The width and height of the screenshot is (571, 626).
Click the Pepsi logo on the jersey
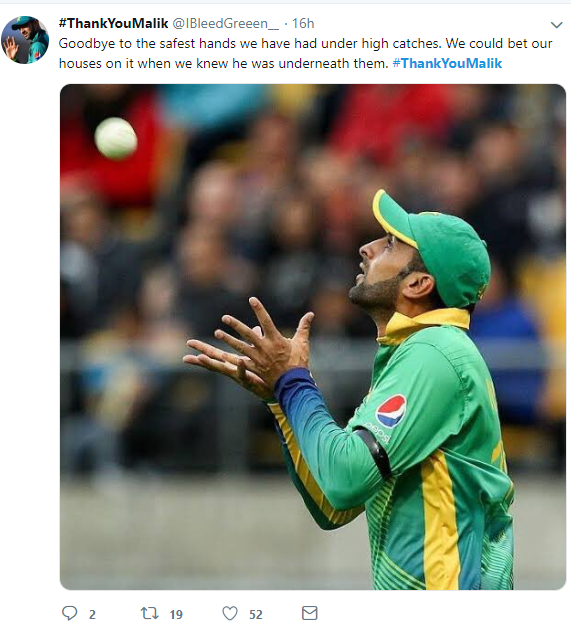(x=391, y=411)
